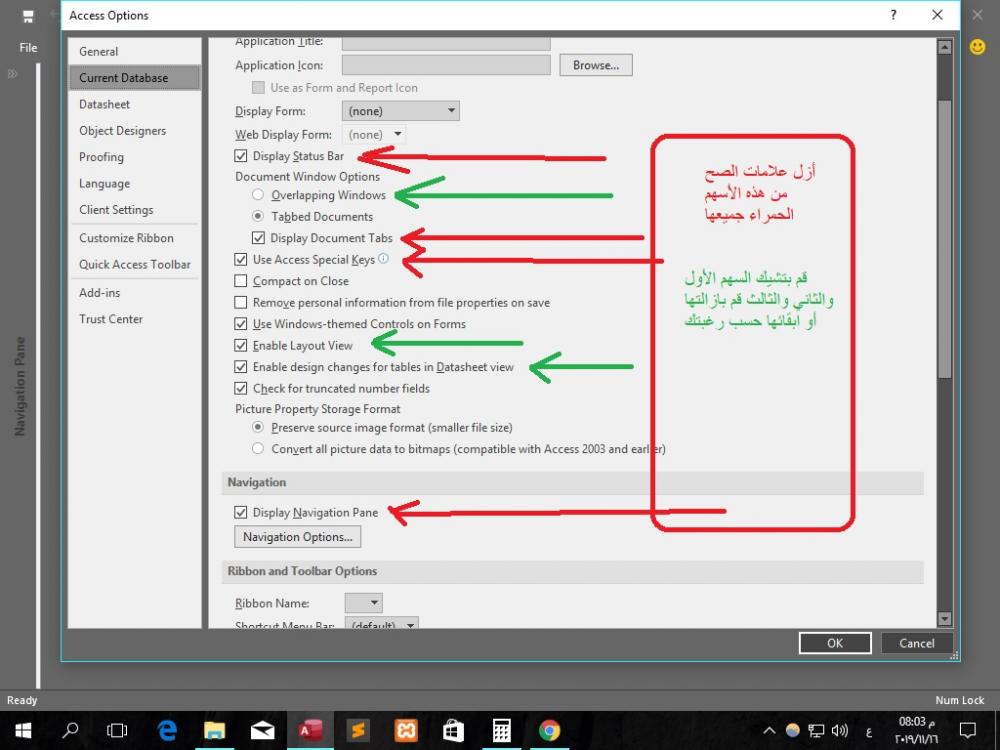Click the tray icon left of network
This screenshot has height=750, width=1000.
click(x=793, y=731)
